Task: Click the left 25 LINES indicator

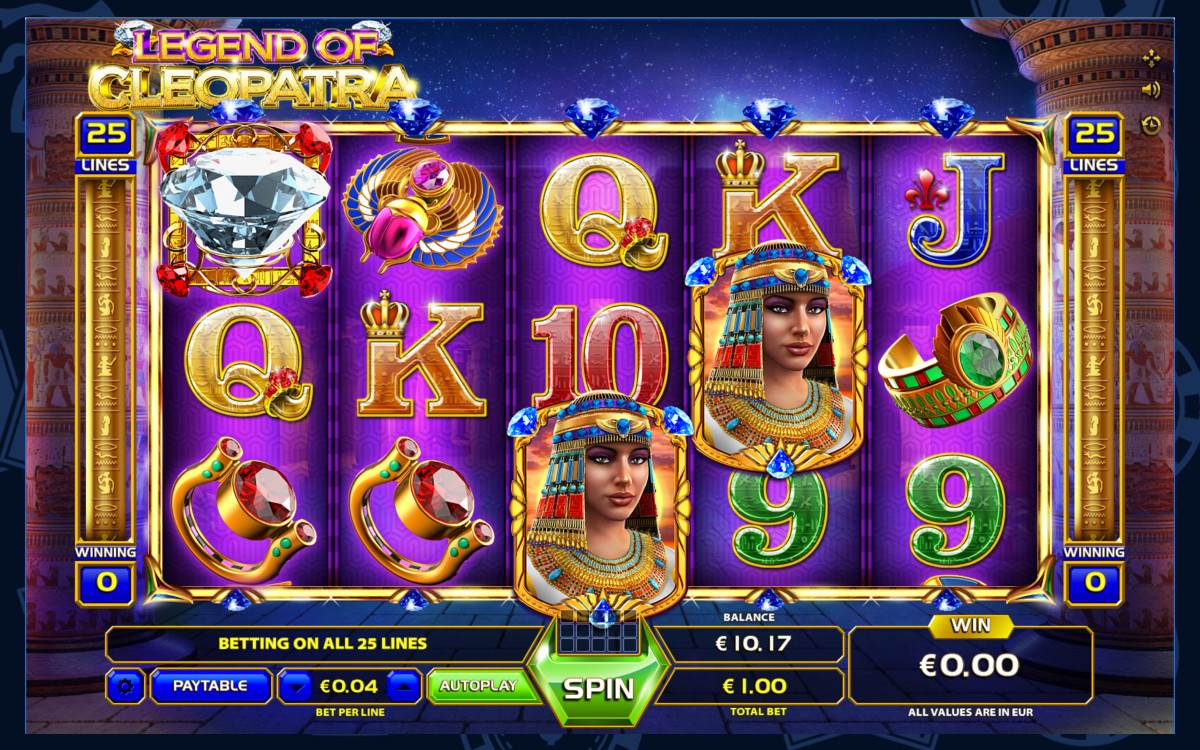Action: tap(105, 144)
